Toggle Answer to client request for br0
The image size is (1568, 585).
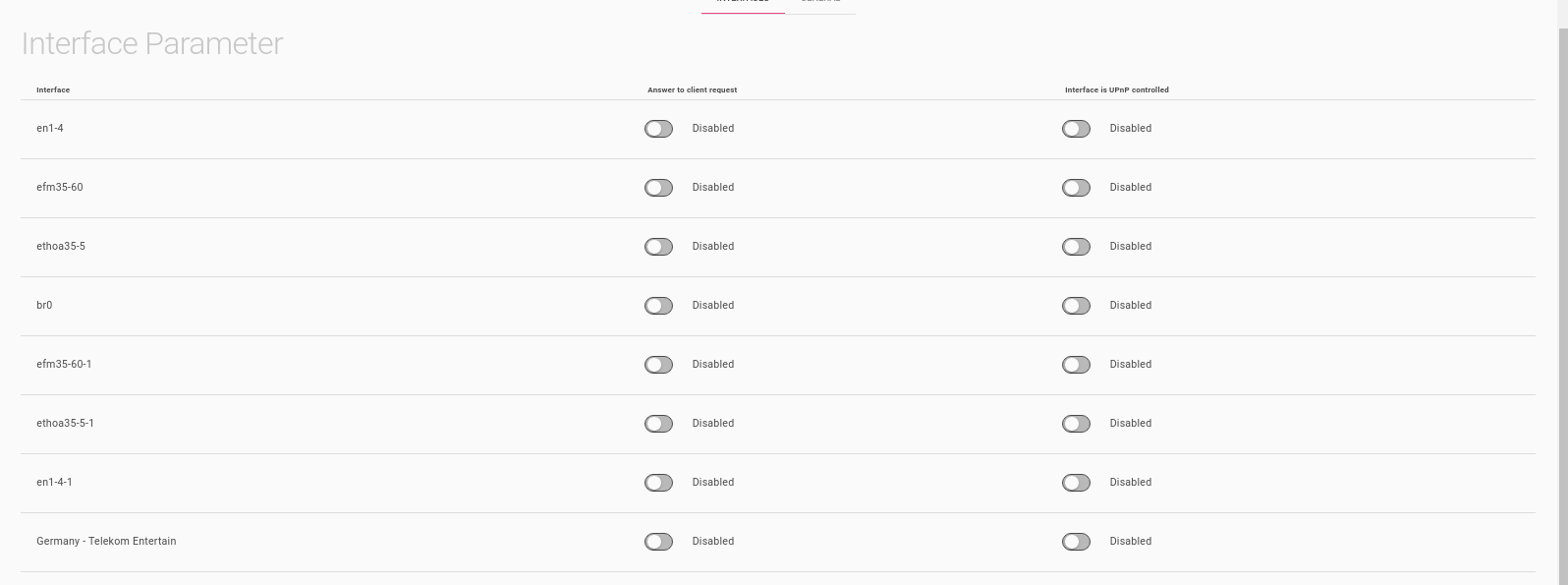[658, 306]
